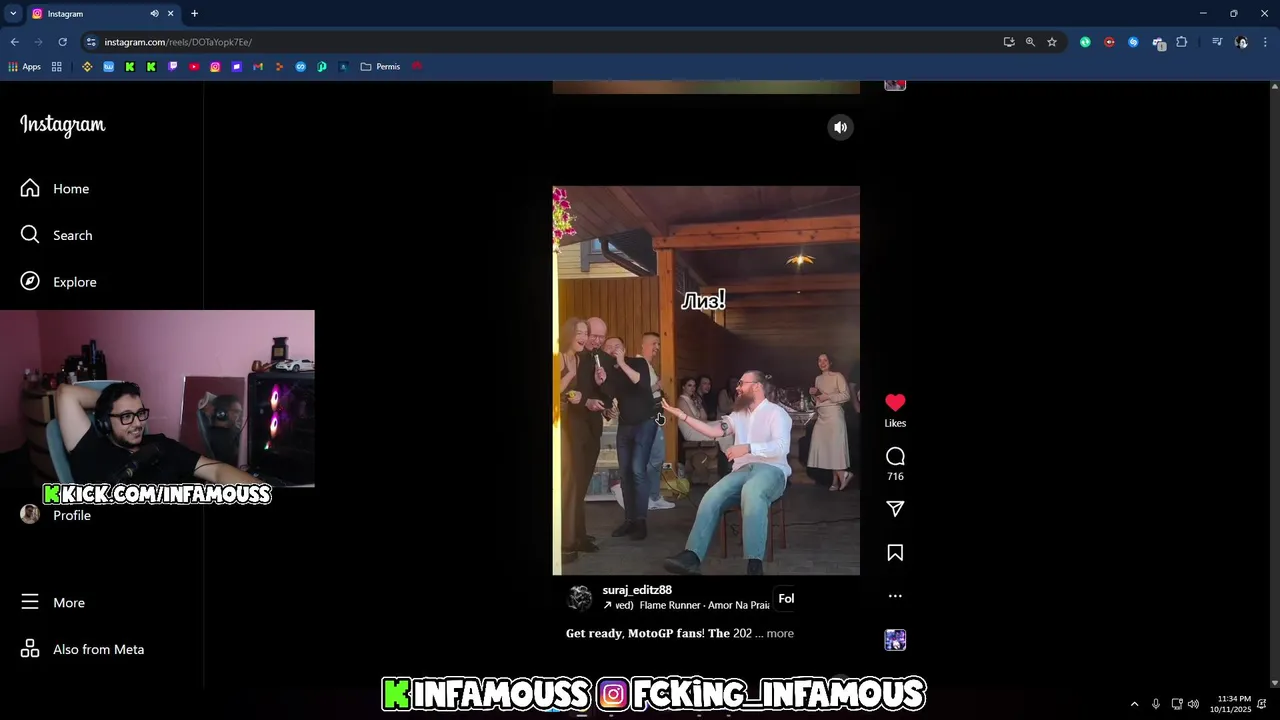Image resolution: width=1280 pixels, height=720 pixels.
Task: View site information icon in address bar
Action: [x=91, y=42]
